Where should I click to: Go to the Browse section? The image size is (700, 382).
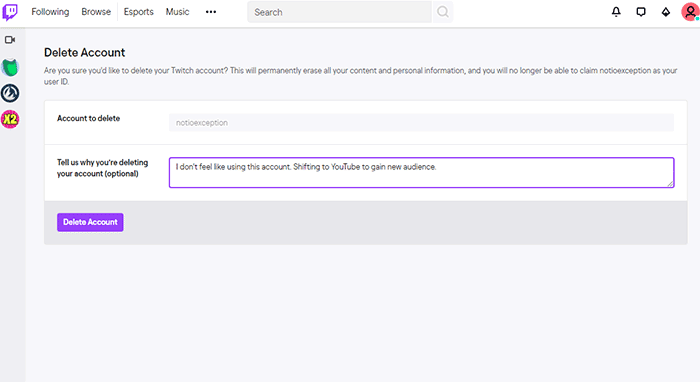pos(96,12)
